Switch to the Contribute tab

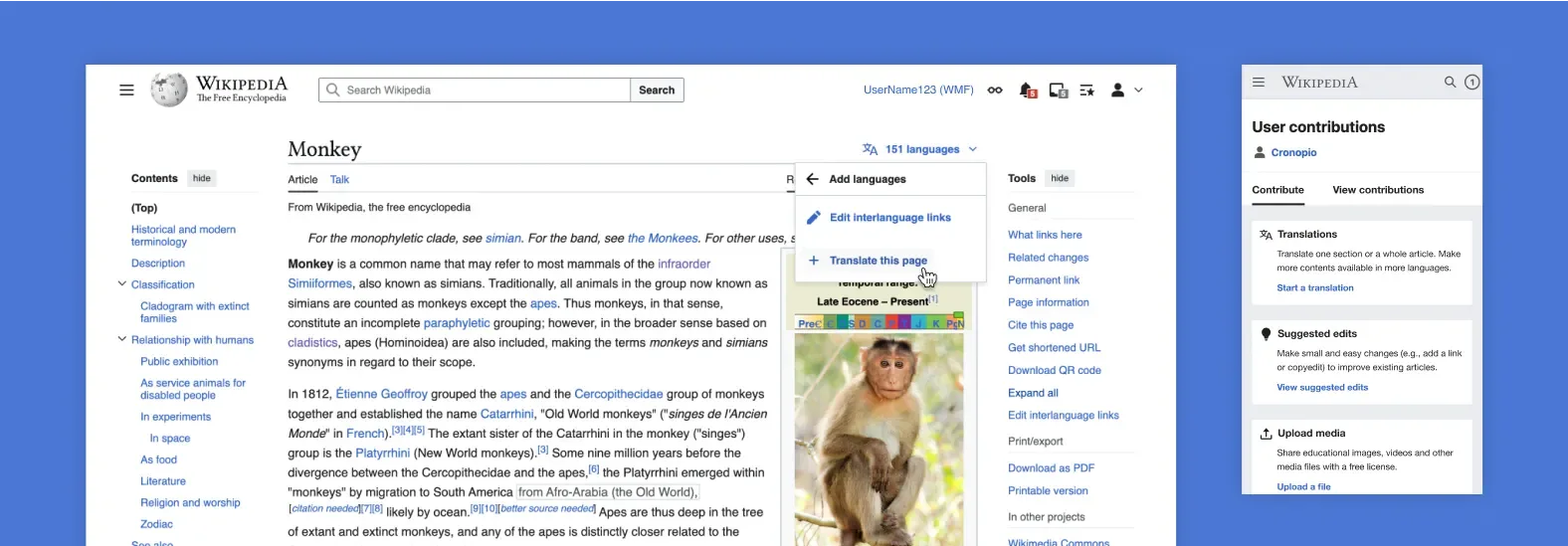(x=1277, y=190)
